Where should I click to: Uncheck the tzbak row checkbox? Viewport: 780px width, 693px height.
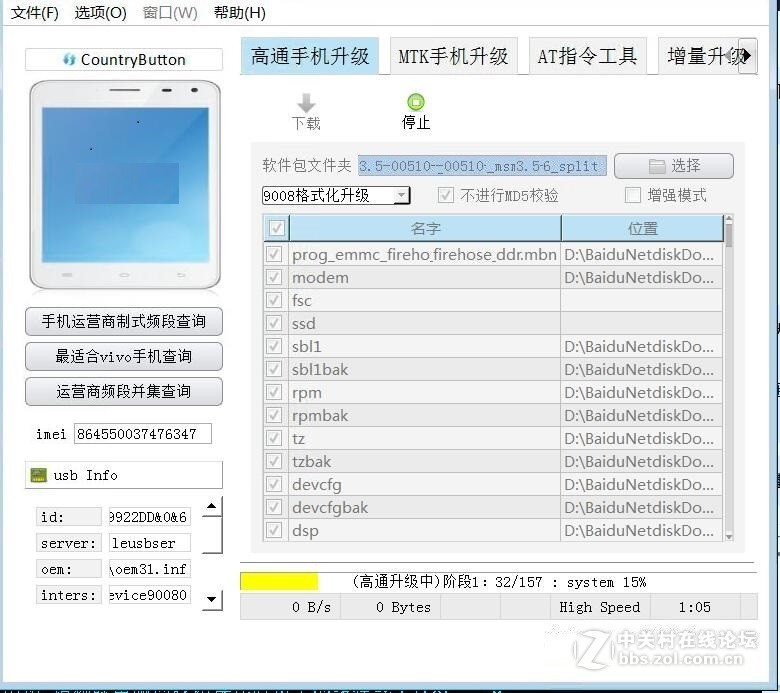[274, 461]
